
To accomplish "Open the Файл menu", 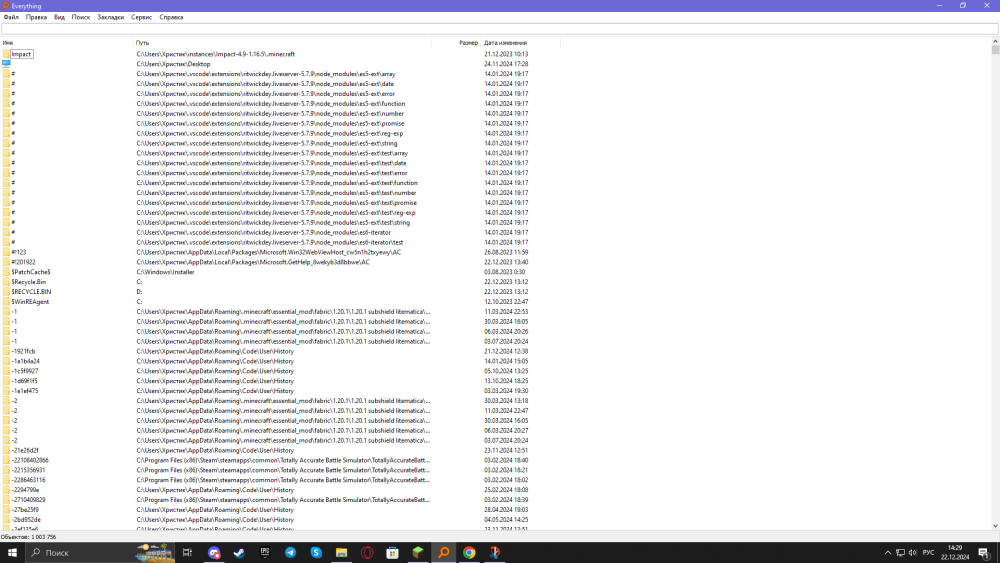I will point(11,17).
